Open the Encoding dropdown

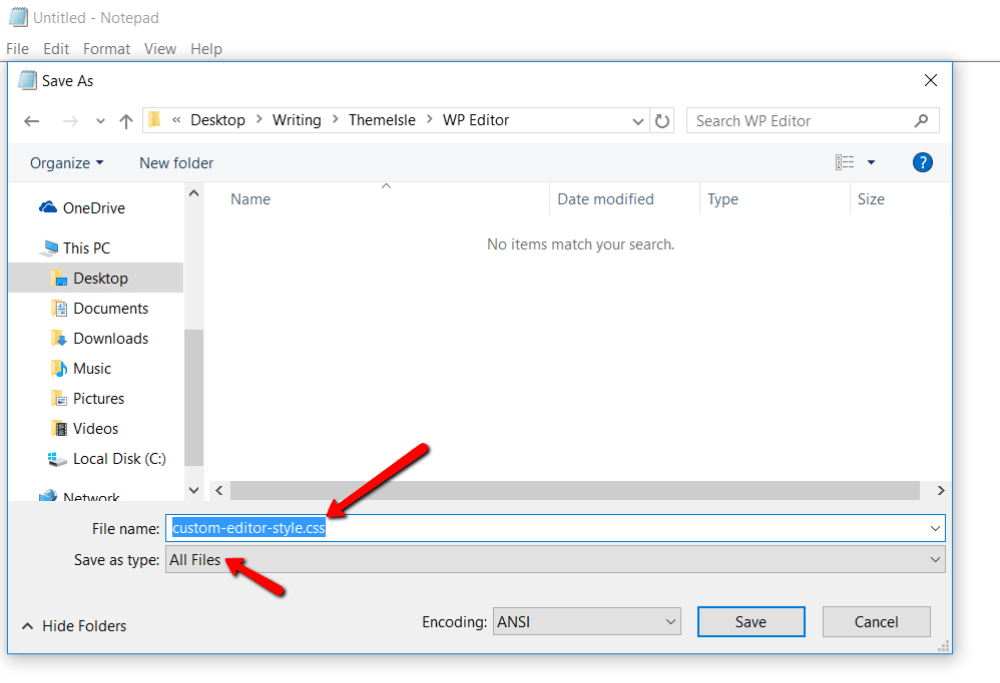pyautogui.click(x=671, y=621)
